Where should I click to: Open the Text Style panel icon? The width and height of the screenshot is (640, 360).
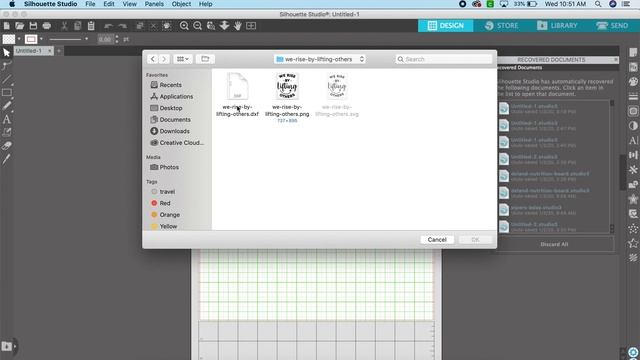pos(633,140)
